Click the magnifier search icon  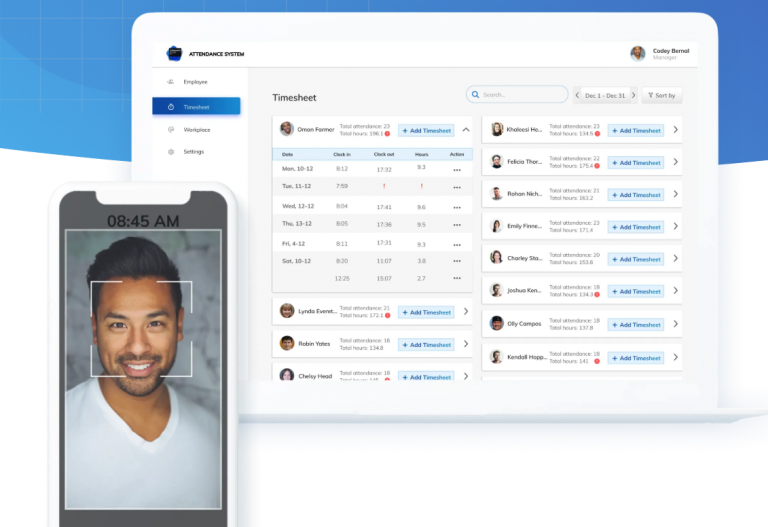(x=475, y=95)
